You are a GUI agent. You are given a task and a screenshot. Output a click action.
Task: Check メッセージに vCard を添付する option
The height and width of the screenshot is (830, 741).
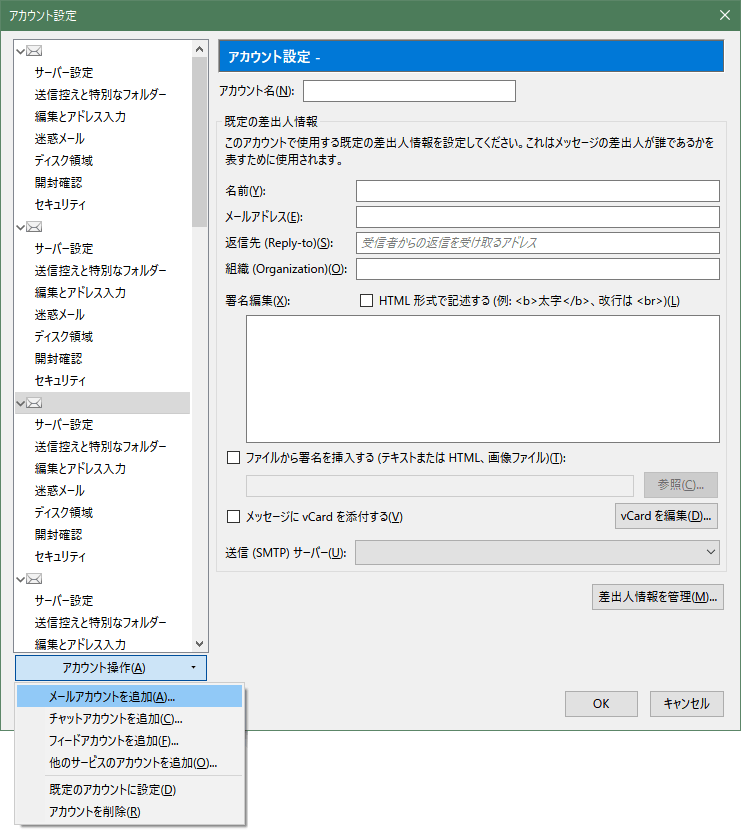coord(234,517)
